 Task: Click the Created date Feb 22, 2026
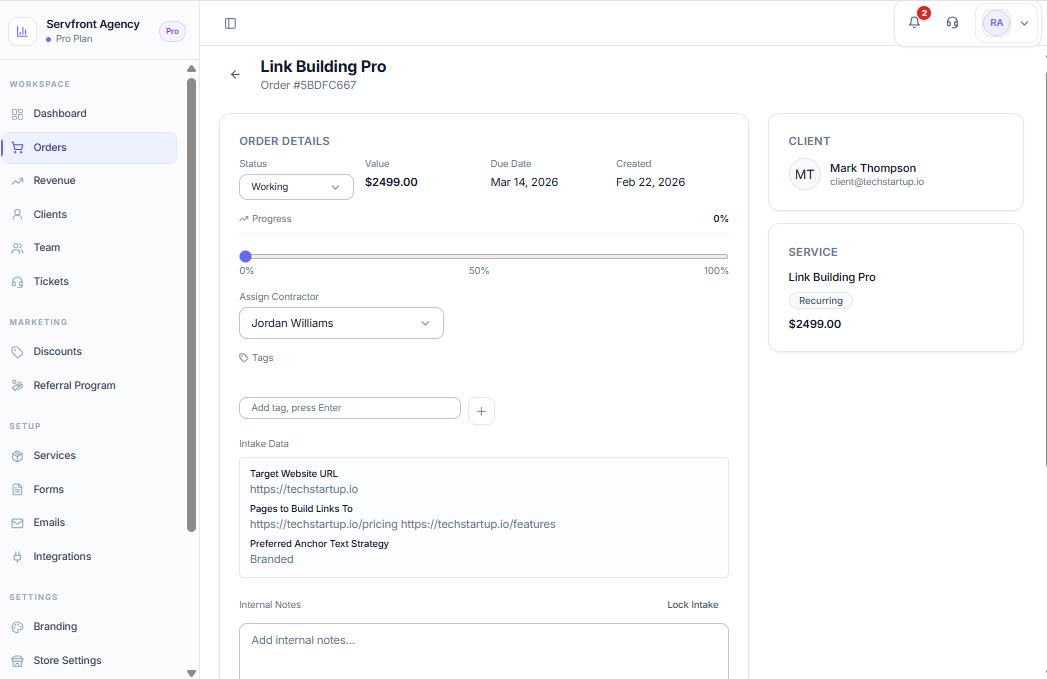pos(650,182)
